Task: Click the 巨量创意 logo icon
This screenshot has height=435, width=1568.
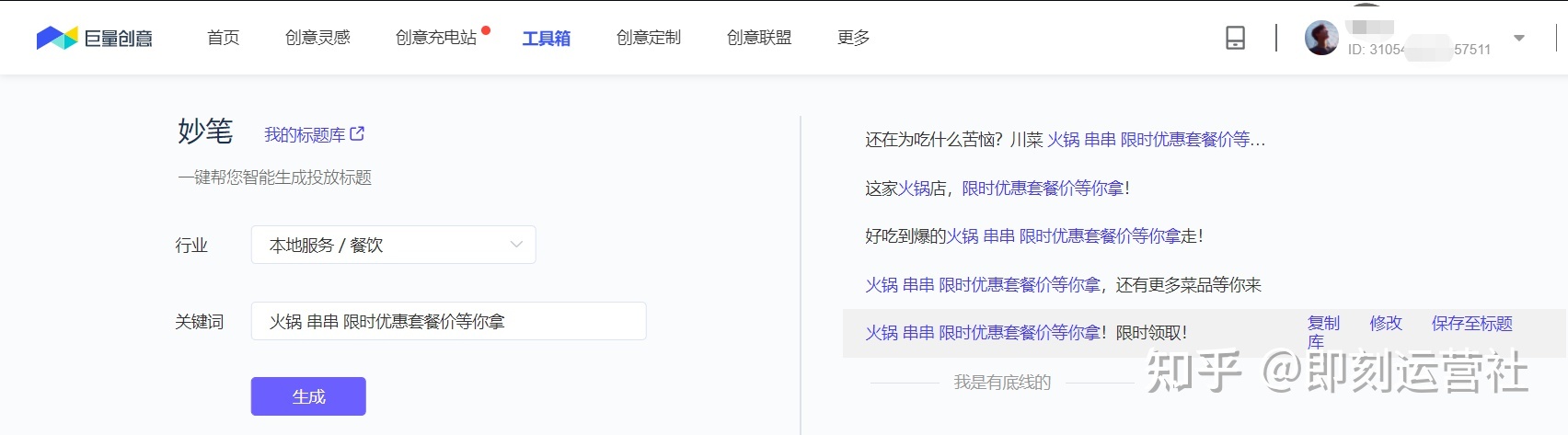Action: [56, 38]
